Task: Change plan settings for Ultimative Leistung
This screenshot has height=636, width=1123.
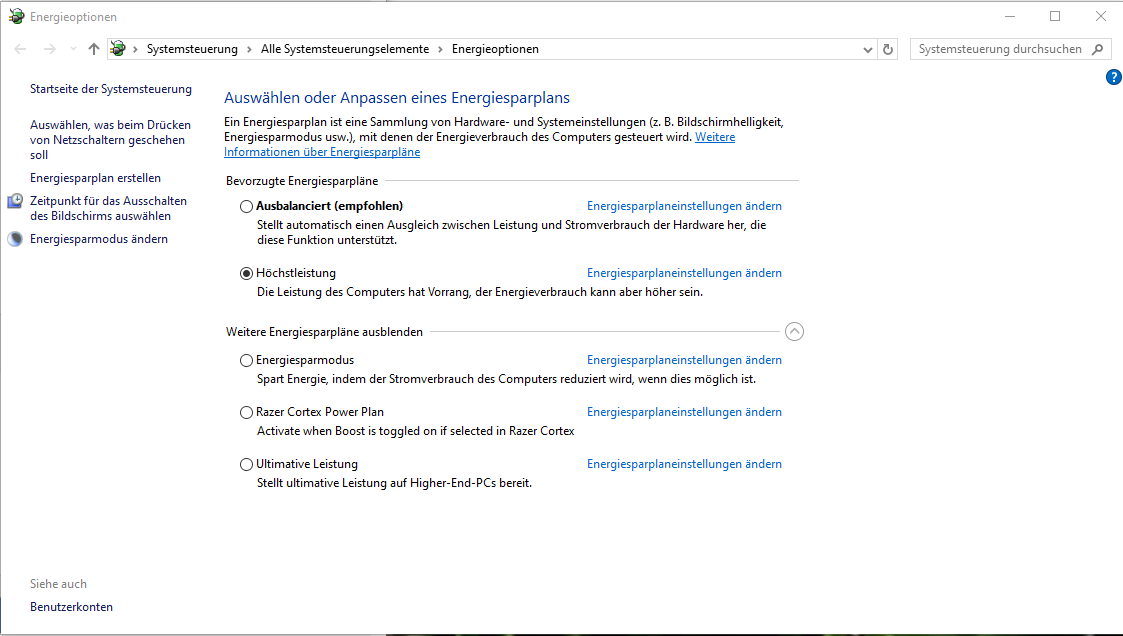Action: point(684,464)
